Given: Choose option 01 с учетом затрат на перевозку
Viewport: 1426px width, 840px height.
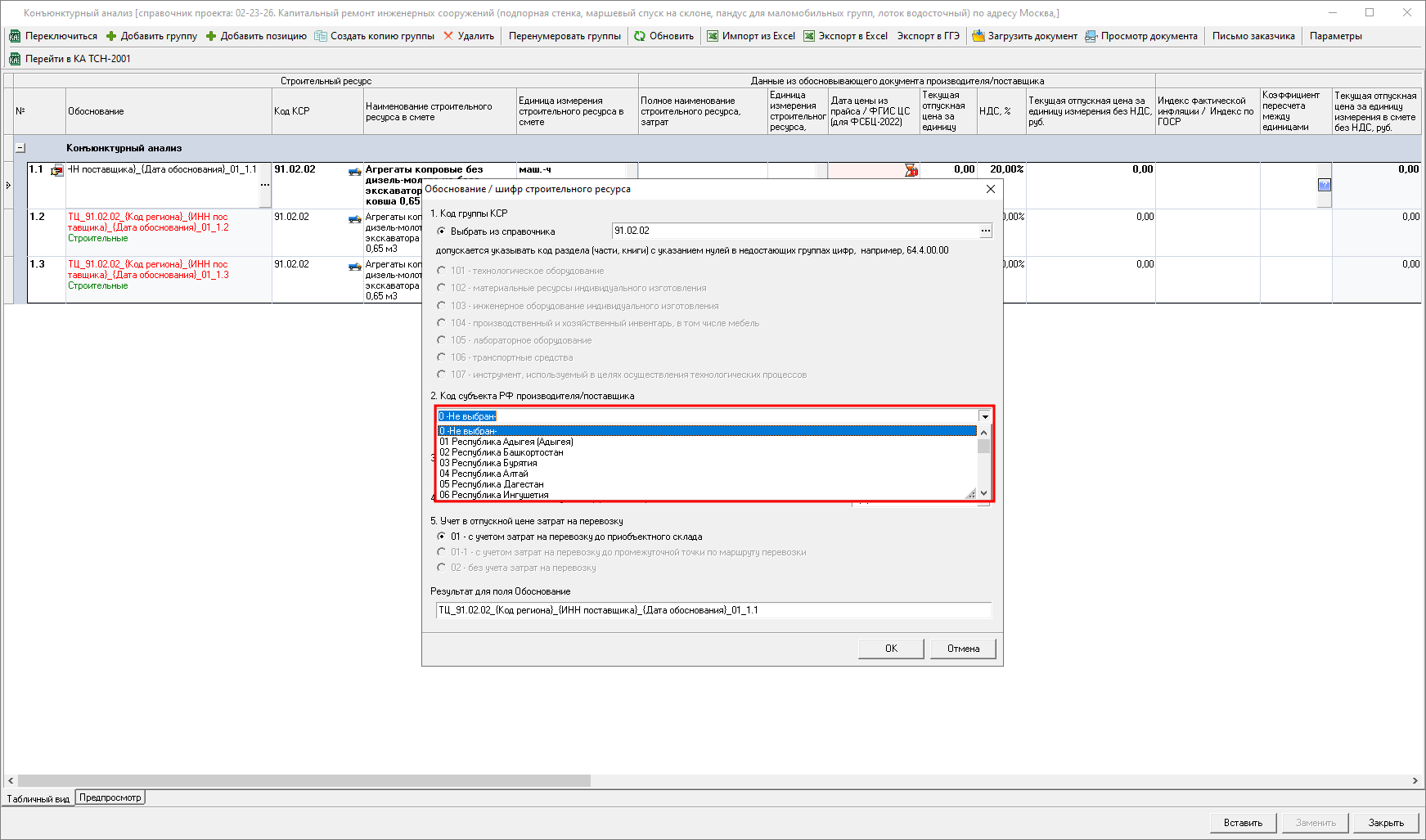Looking at the screenshot, I should pyautogui.click(x=442, y=537).
